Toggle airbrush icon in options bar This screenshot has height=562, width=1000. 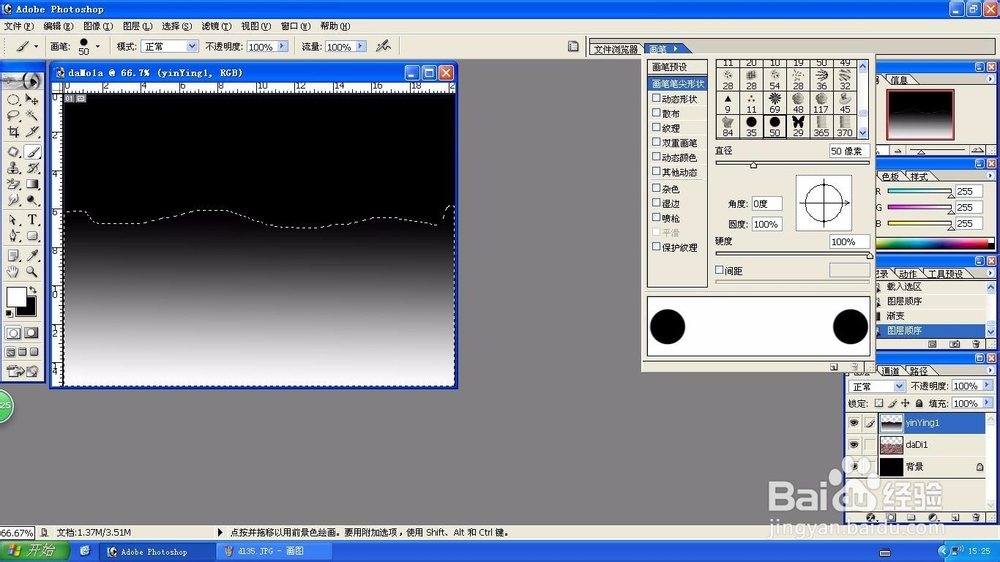point(383,46)
